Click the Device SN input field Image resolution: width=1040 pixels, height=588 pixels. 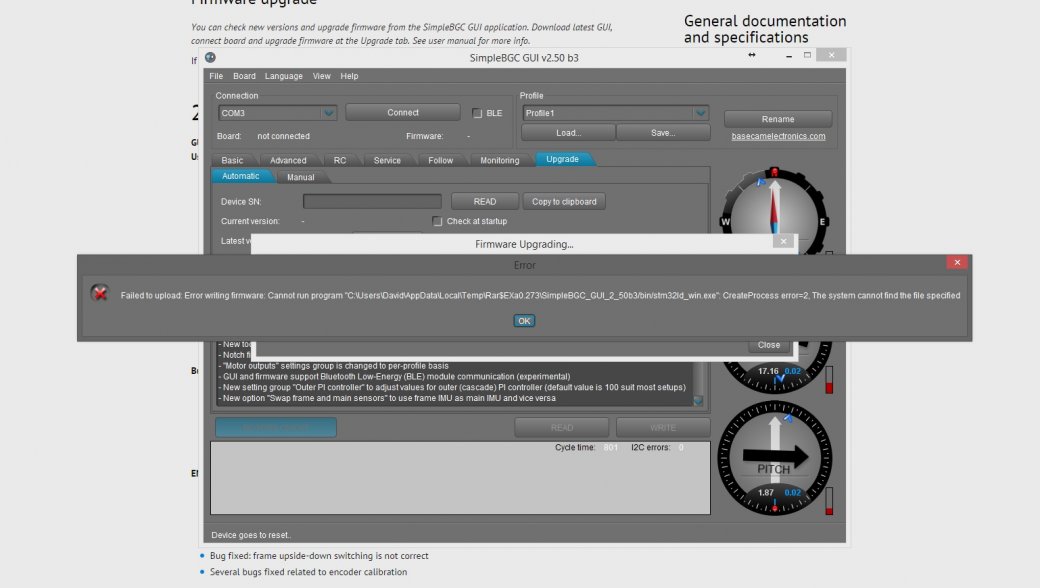372,202
